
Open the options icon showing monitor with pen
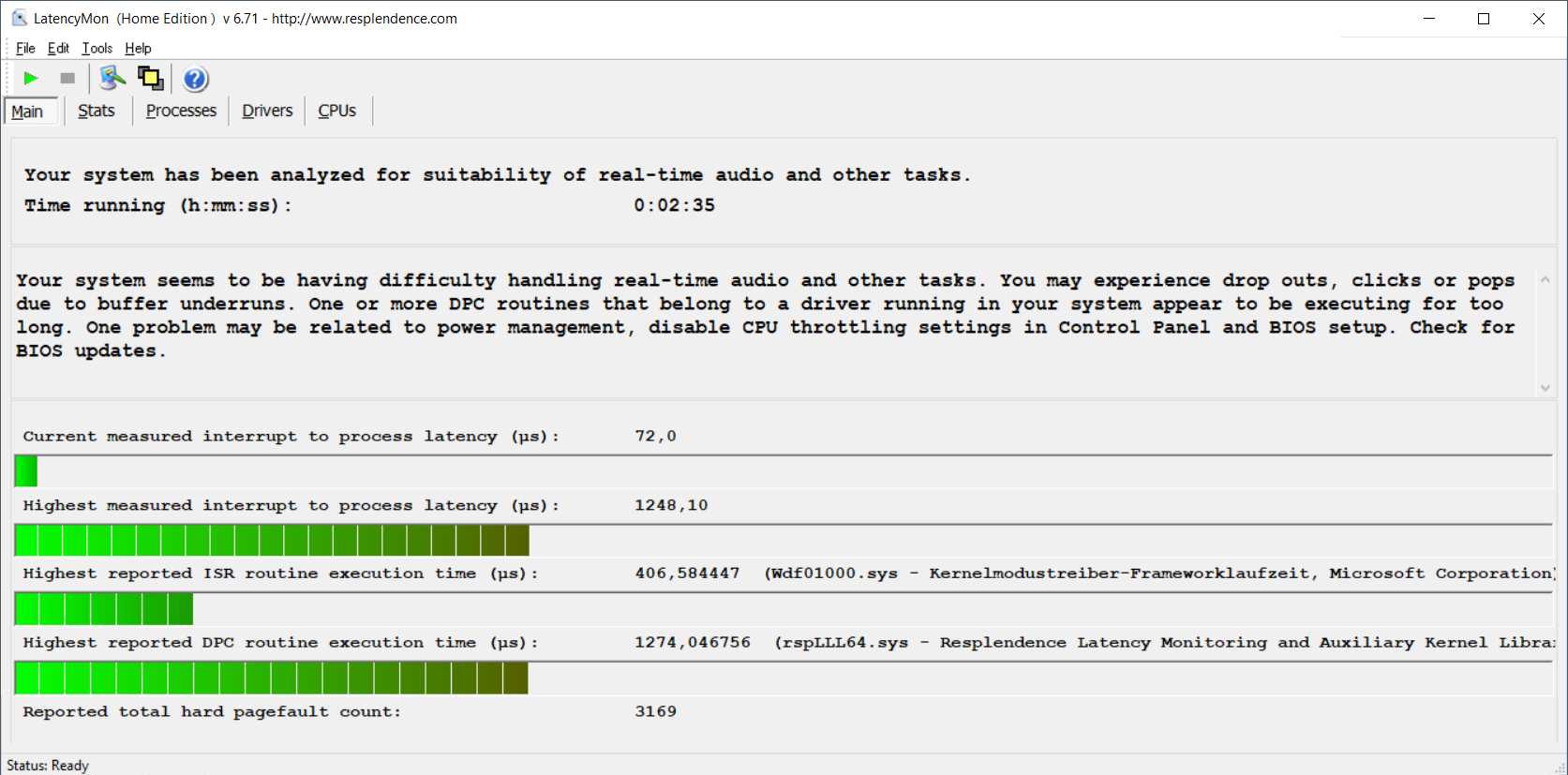[x=112, y=79]
